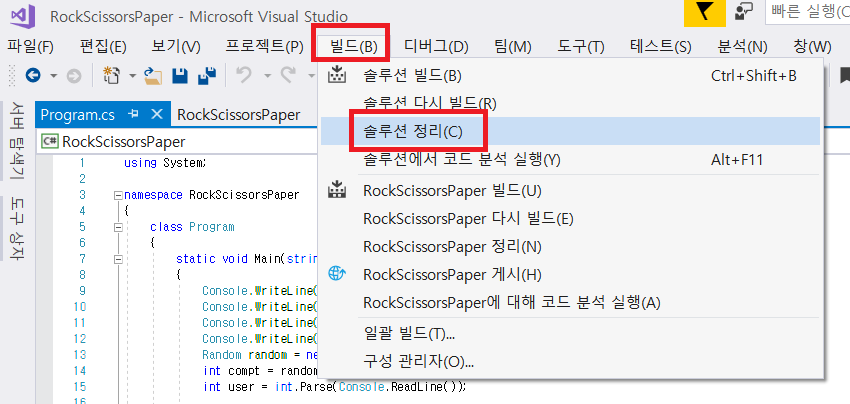Select RockScissorsPaper 다시 빌드(E) menu item
The image size is (850, 404).
pos(570,219)
